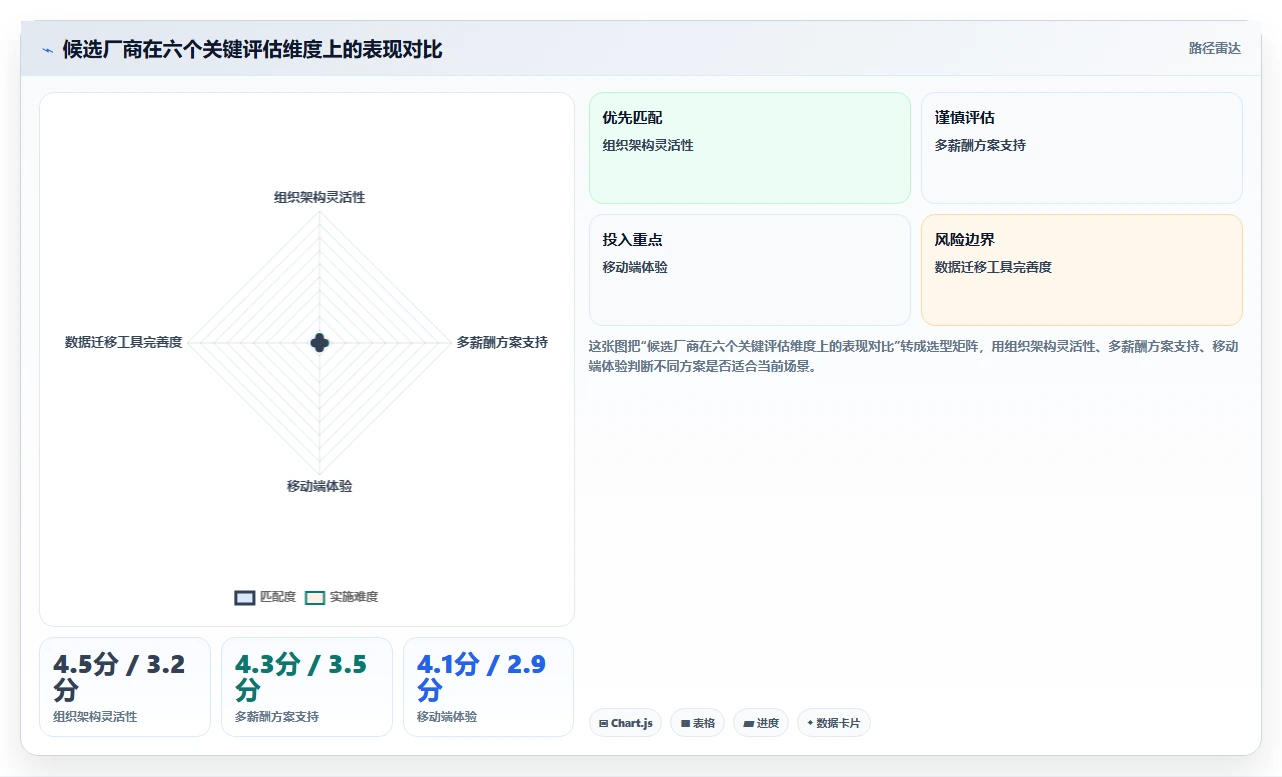Image resolution: width=1282 pixels, height=777 pixels.
Task: Click the 数据迁移工具完善度 radar axis label
Action: coord(124,342)
